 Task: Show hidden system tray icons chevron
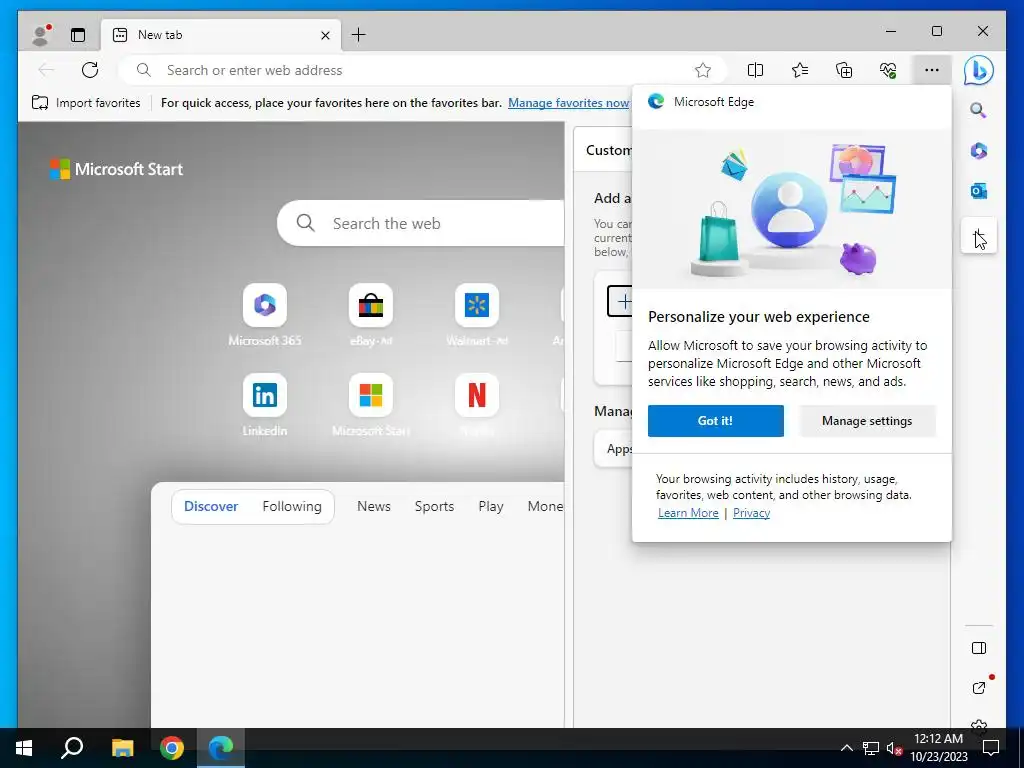[x=846, y=748]
